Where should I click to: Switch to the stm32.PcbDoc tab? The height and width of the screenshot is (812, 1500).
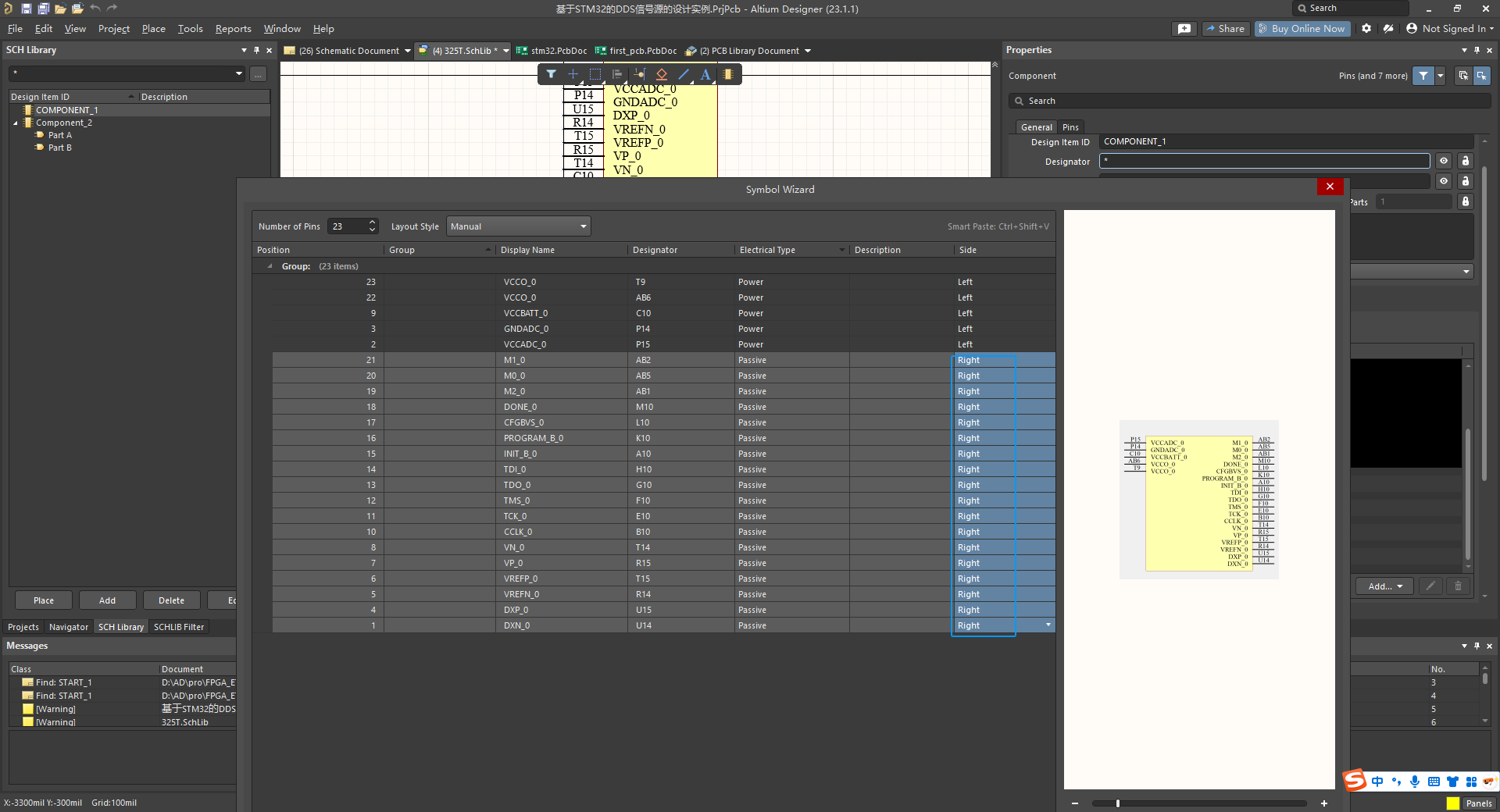(x=552, y=51)
